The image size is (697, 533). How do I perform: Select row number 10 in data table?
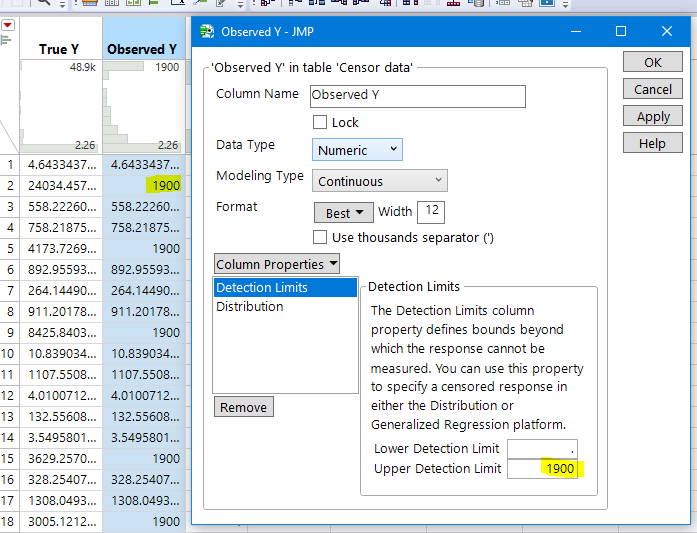pos(10,354)
